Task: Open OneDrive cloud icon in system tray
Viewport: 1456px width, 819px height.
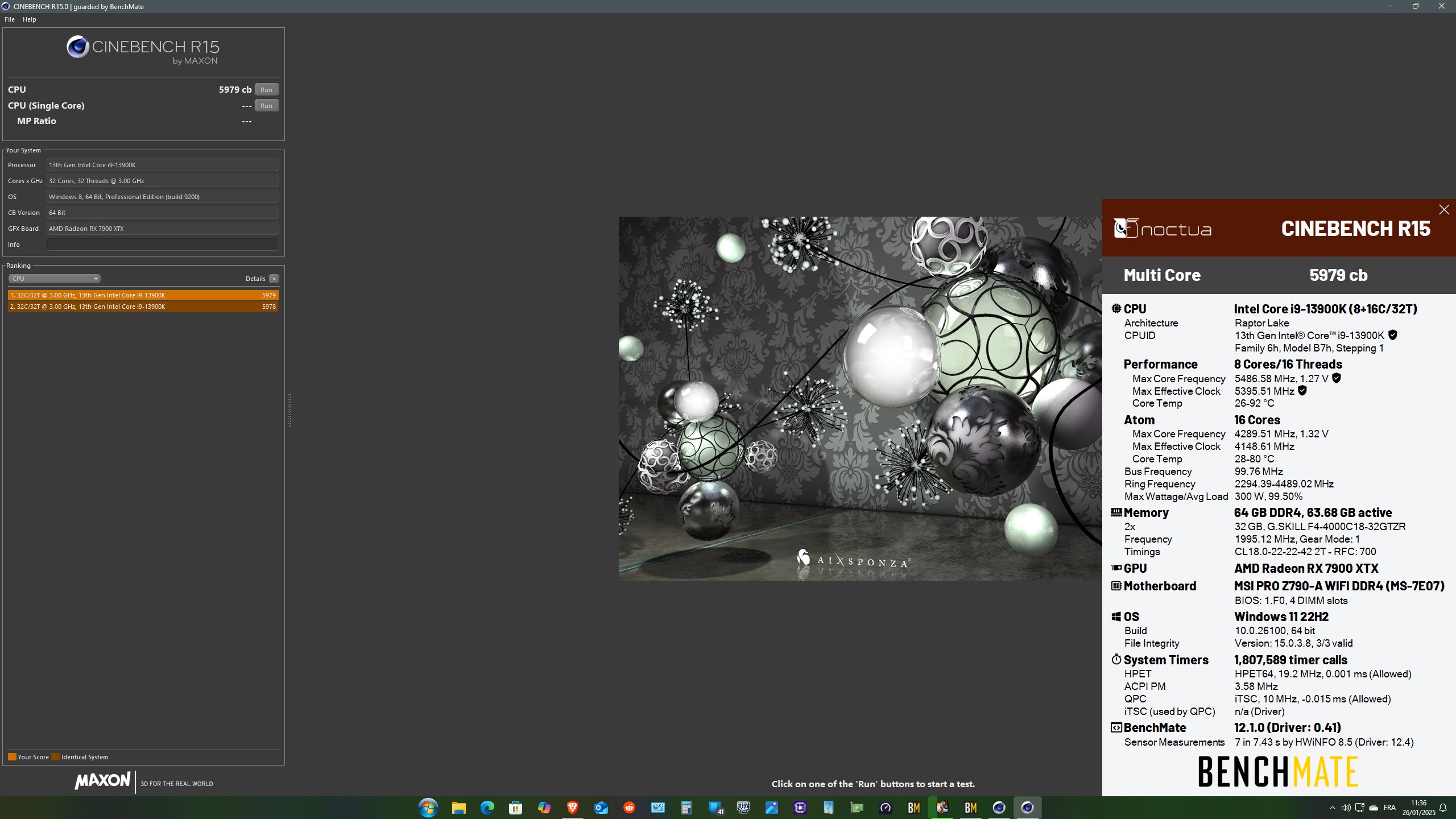Action: click(x=1374, y=808)
